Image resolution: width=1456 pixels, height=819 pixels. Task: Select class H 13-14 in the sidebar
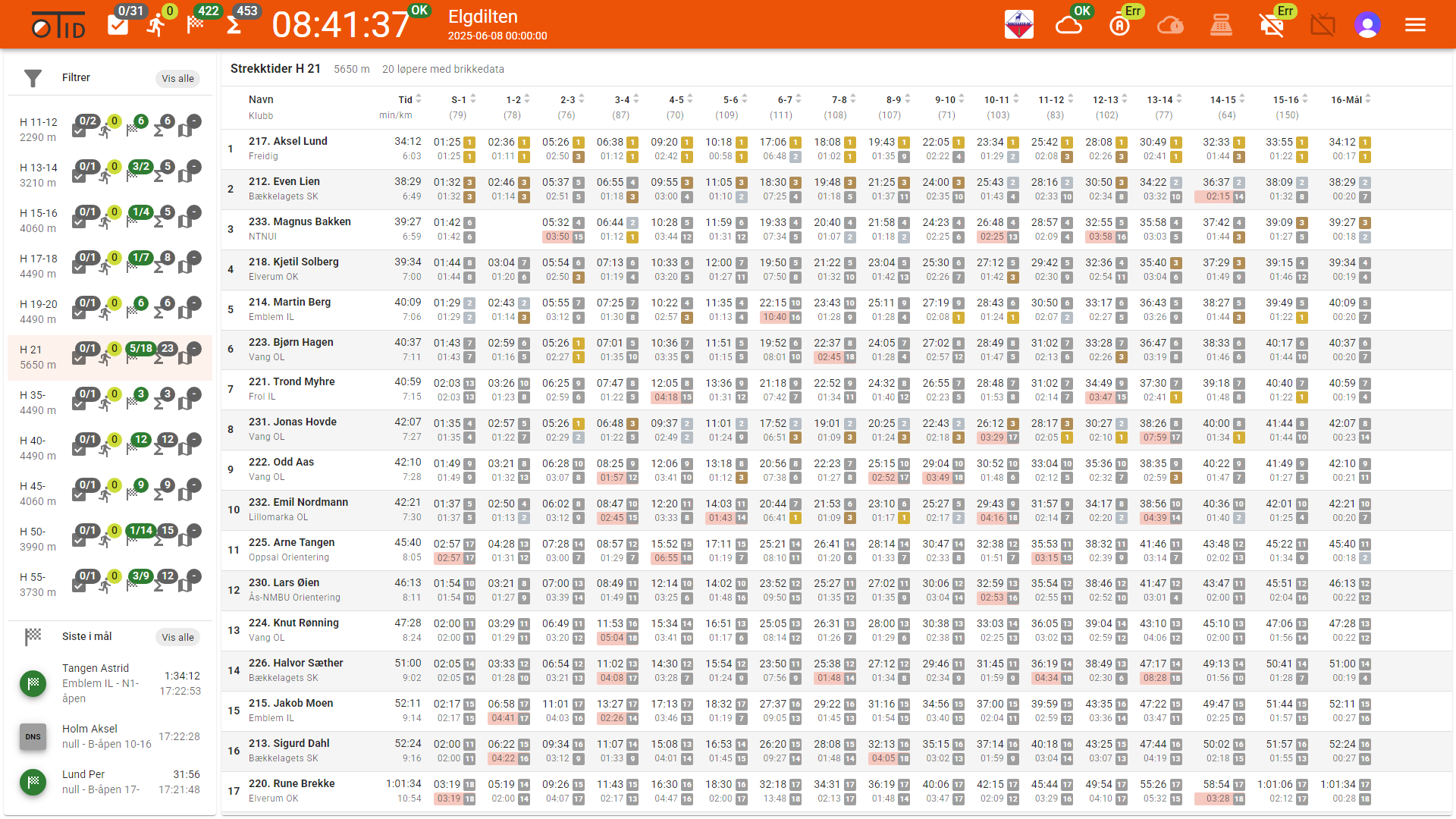click(110, 175)
